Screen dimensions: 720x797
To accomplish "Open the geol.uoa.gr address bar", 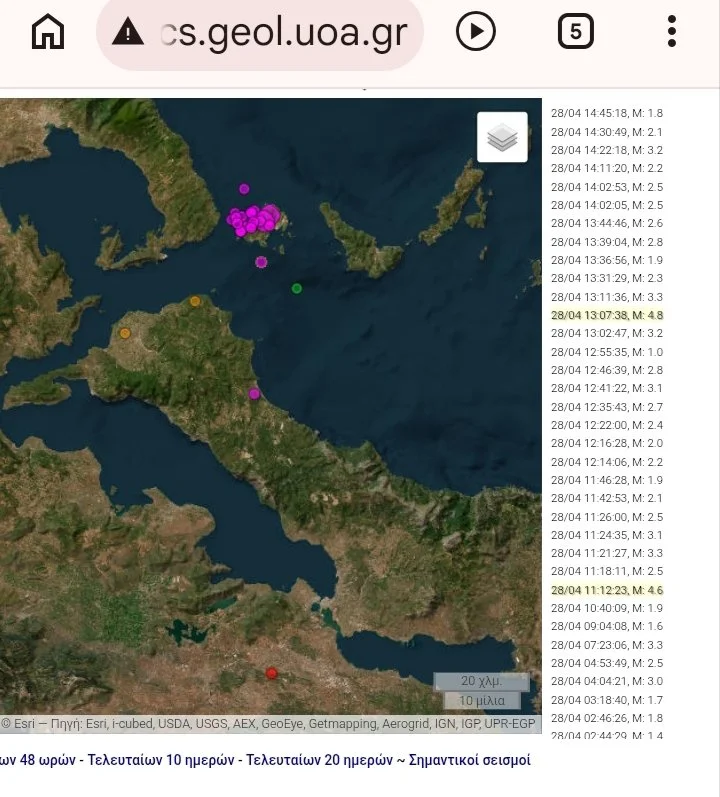I will (260, 33).
